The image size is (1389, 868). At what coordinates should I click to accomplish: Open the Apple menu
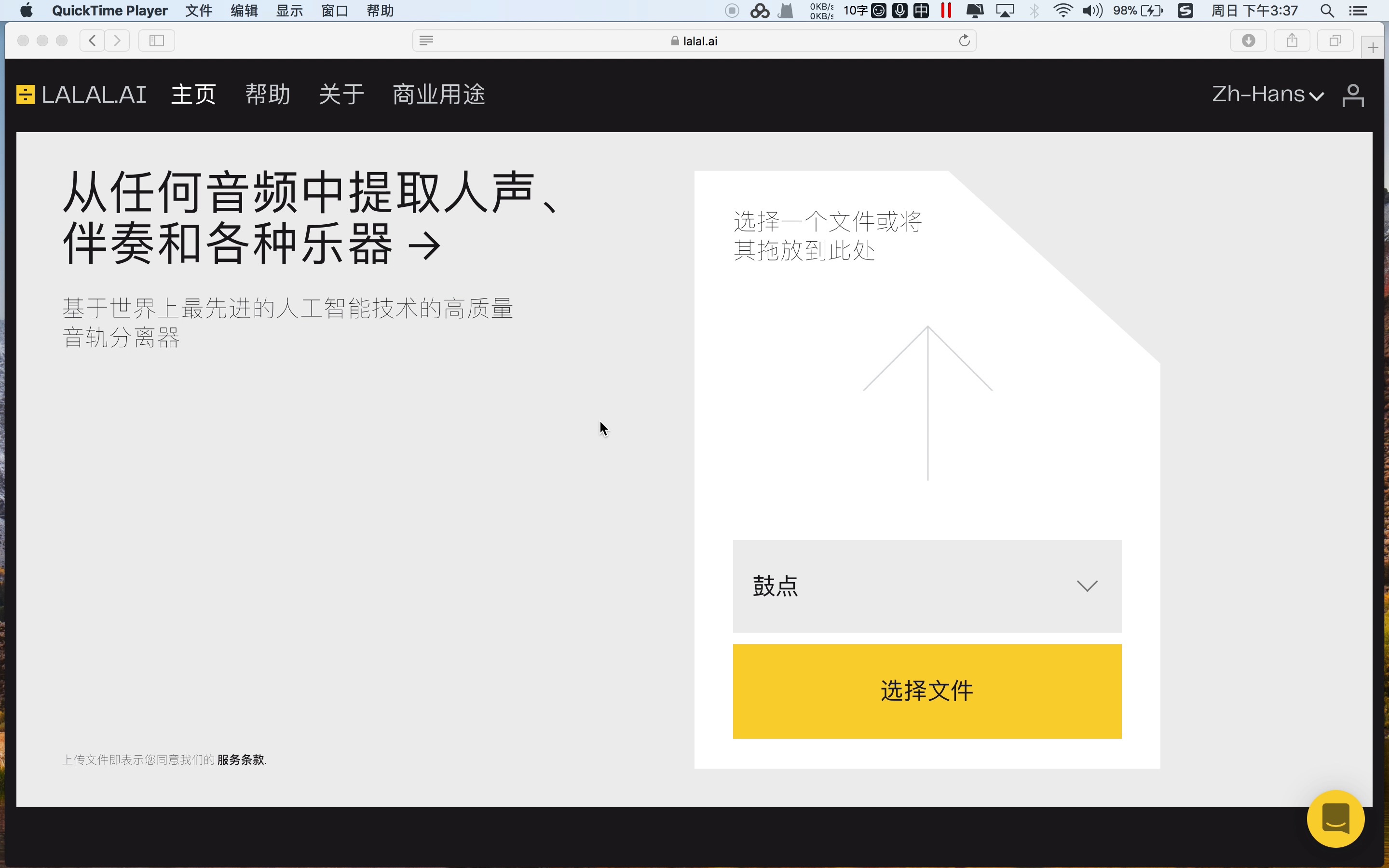pyautogui.click(x=27, y=10)
